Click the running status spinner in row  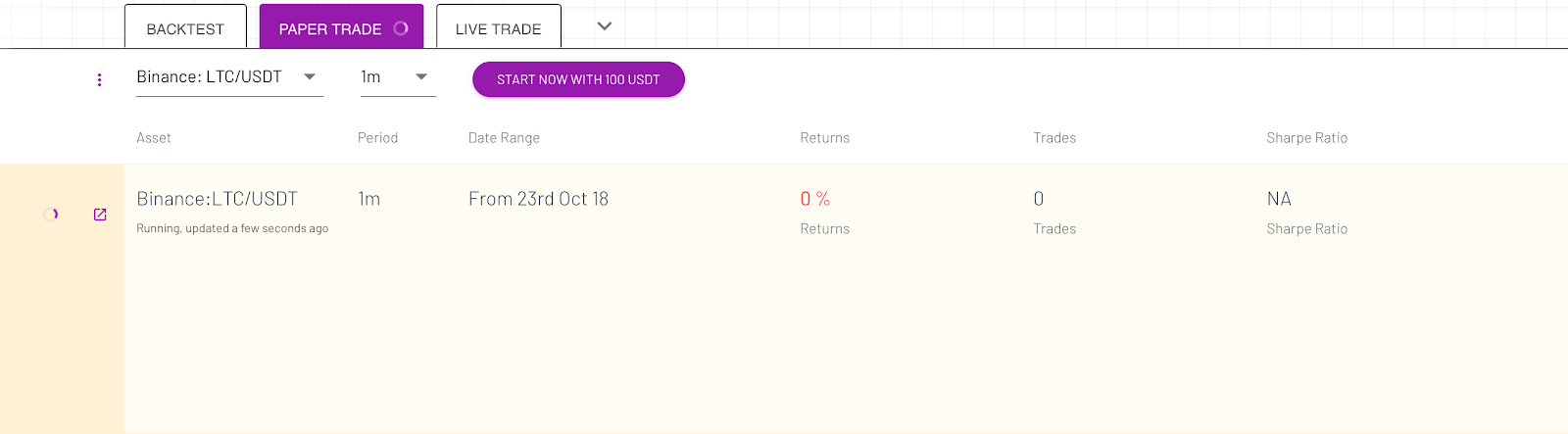[x=51, y=214]
